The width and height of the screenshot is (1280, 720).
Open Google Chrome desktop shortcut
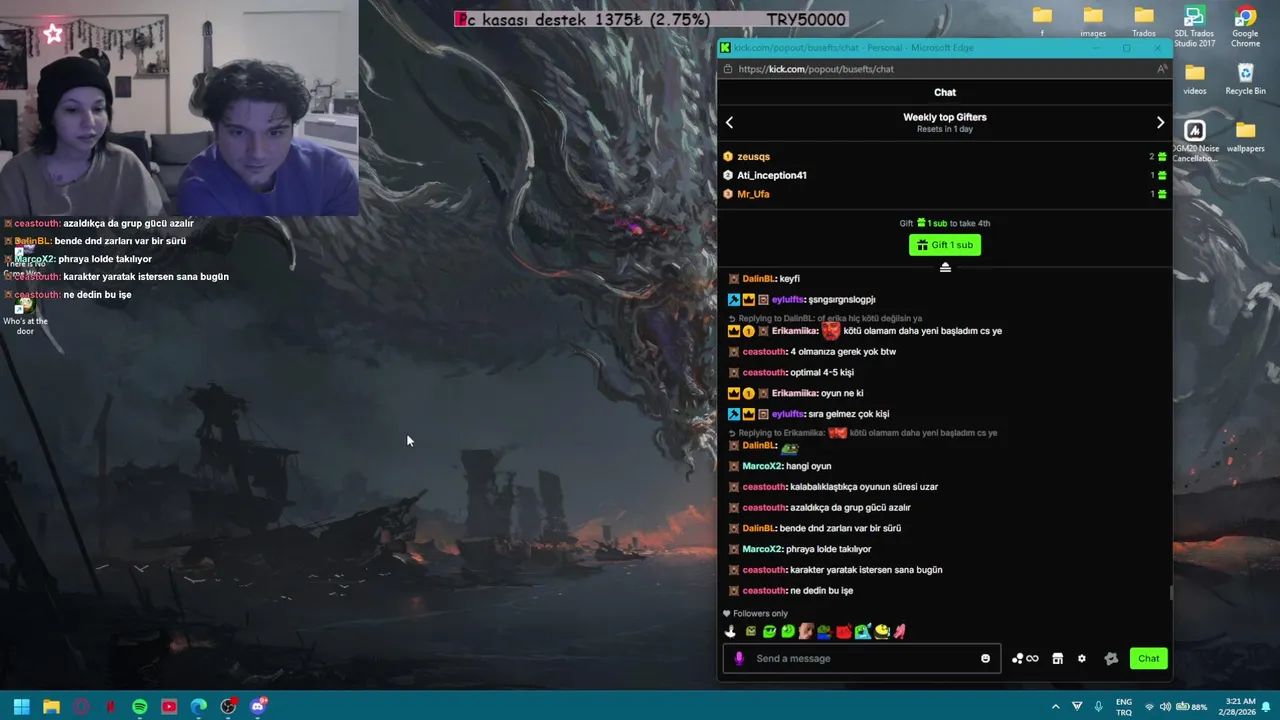pyautogui.click(x=1245, y=27)
